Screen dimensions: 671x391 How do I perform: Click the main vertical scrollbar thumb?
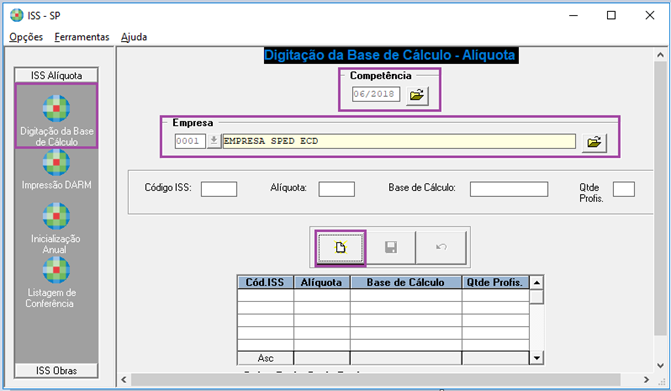[x=660, y=199]
